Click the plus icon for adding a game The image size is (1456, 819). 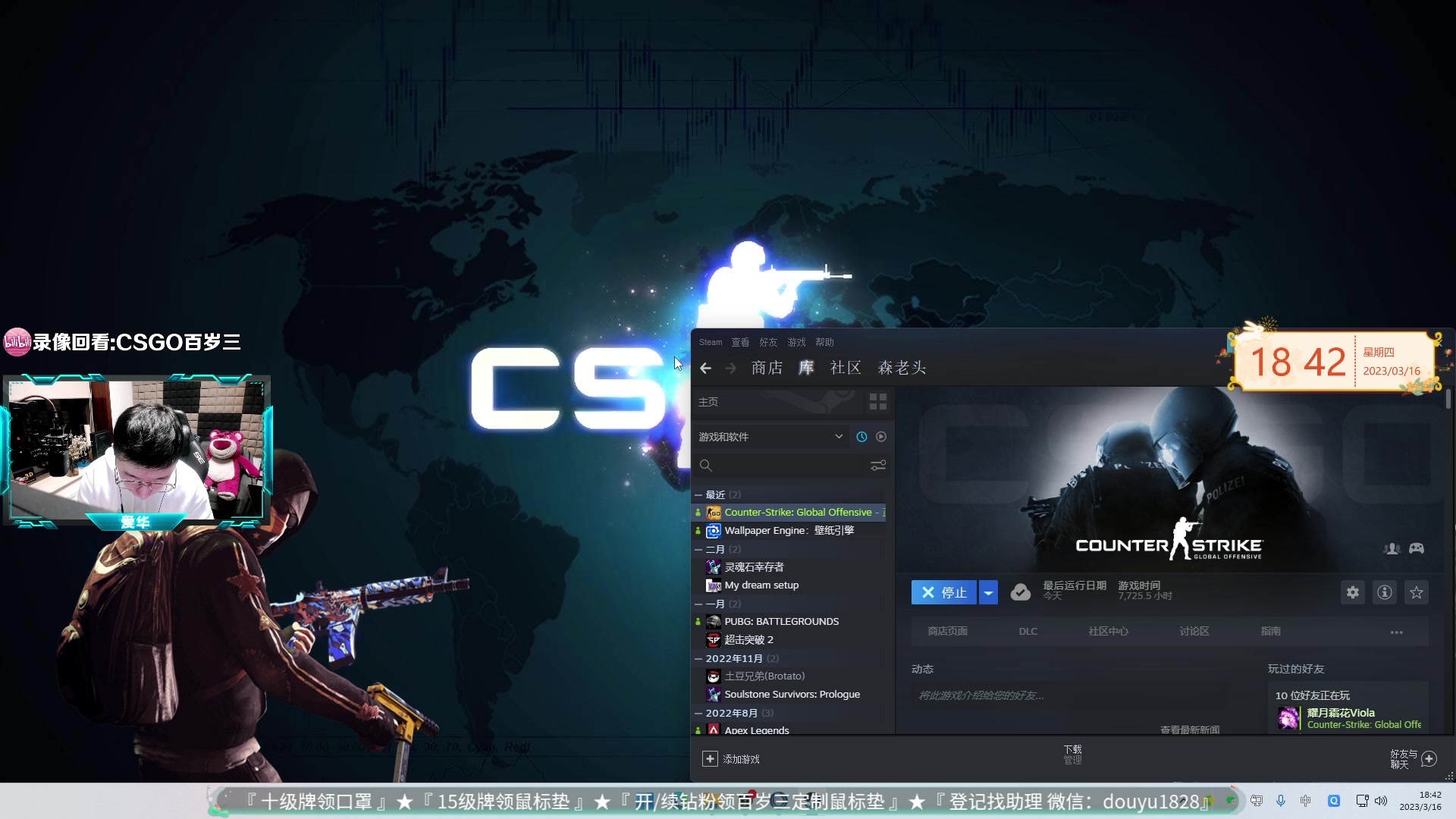click(710, 758)
